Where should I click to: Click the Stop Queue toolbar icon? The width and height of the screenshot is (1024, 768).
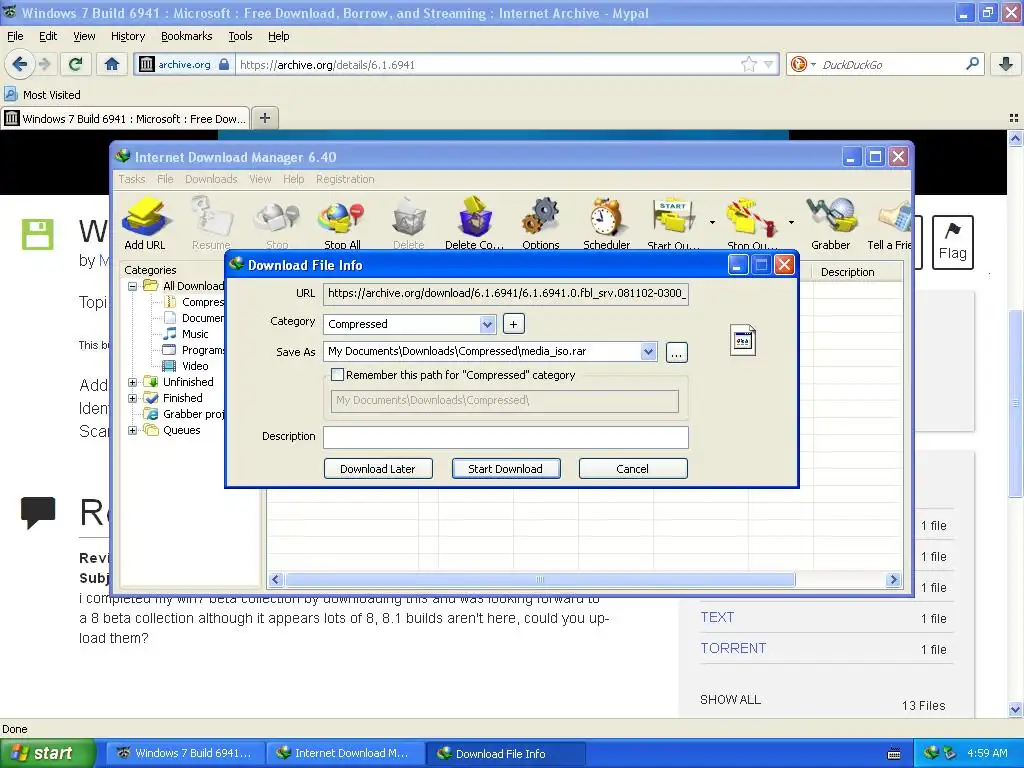click(x=752, y=223)
